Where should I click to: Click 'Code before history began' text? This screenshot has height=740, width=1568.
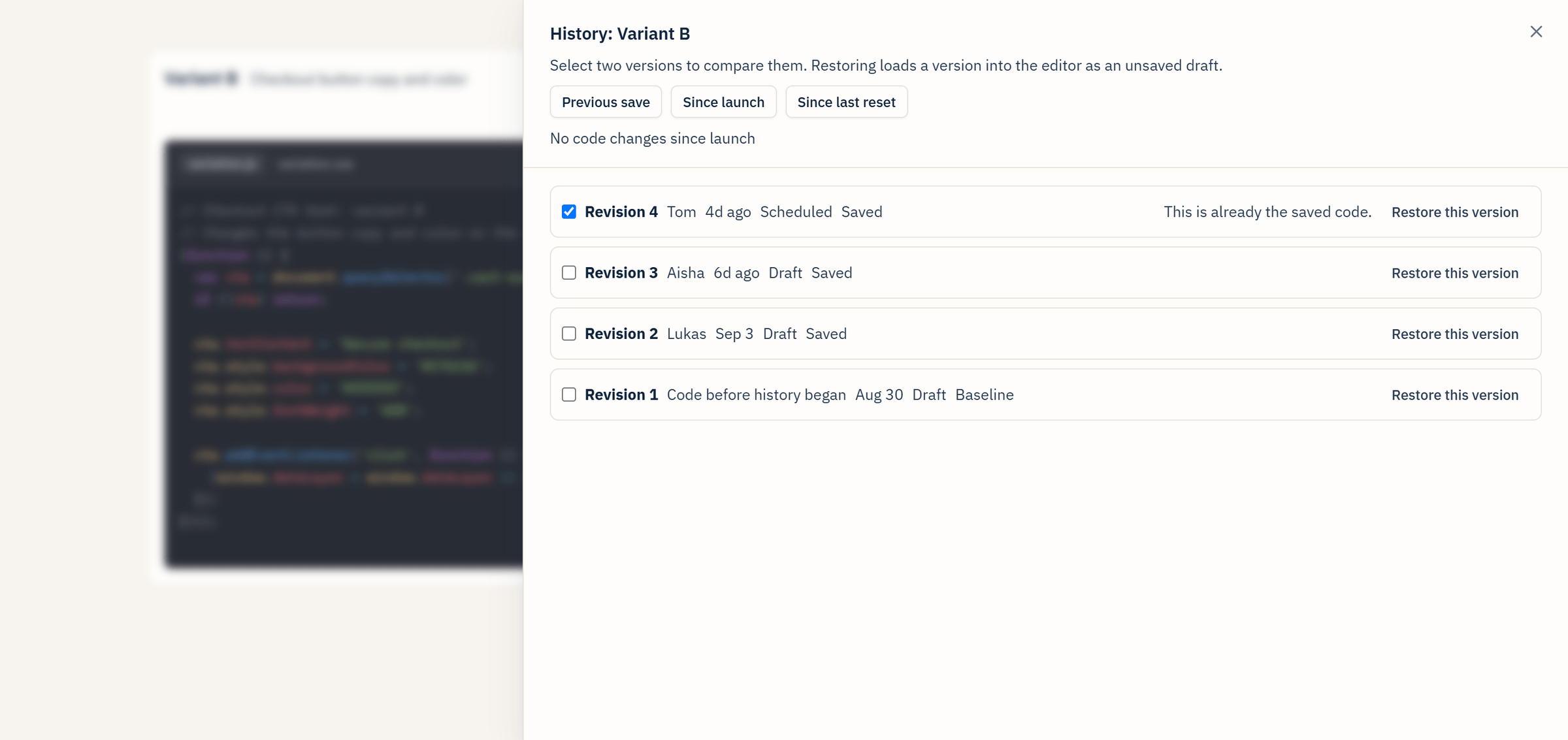pyautogui.click(x=756, y=394)
